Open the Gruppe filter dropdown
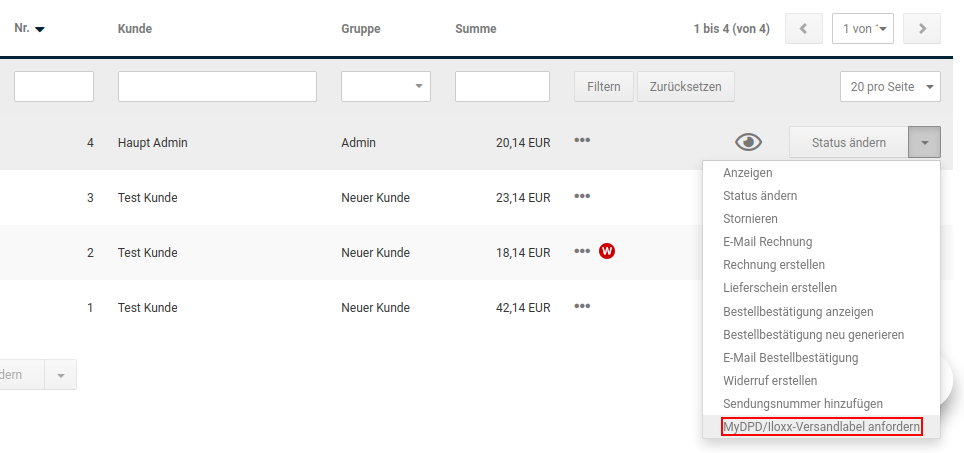Image resolution: width=964 pixels, height=453 pixels. tap(385, 87)
